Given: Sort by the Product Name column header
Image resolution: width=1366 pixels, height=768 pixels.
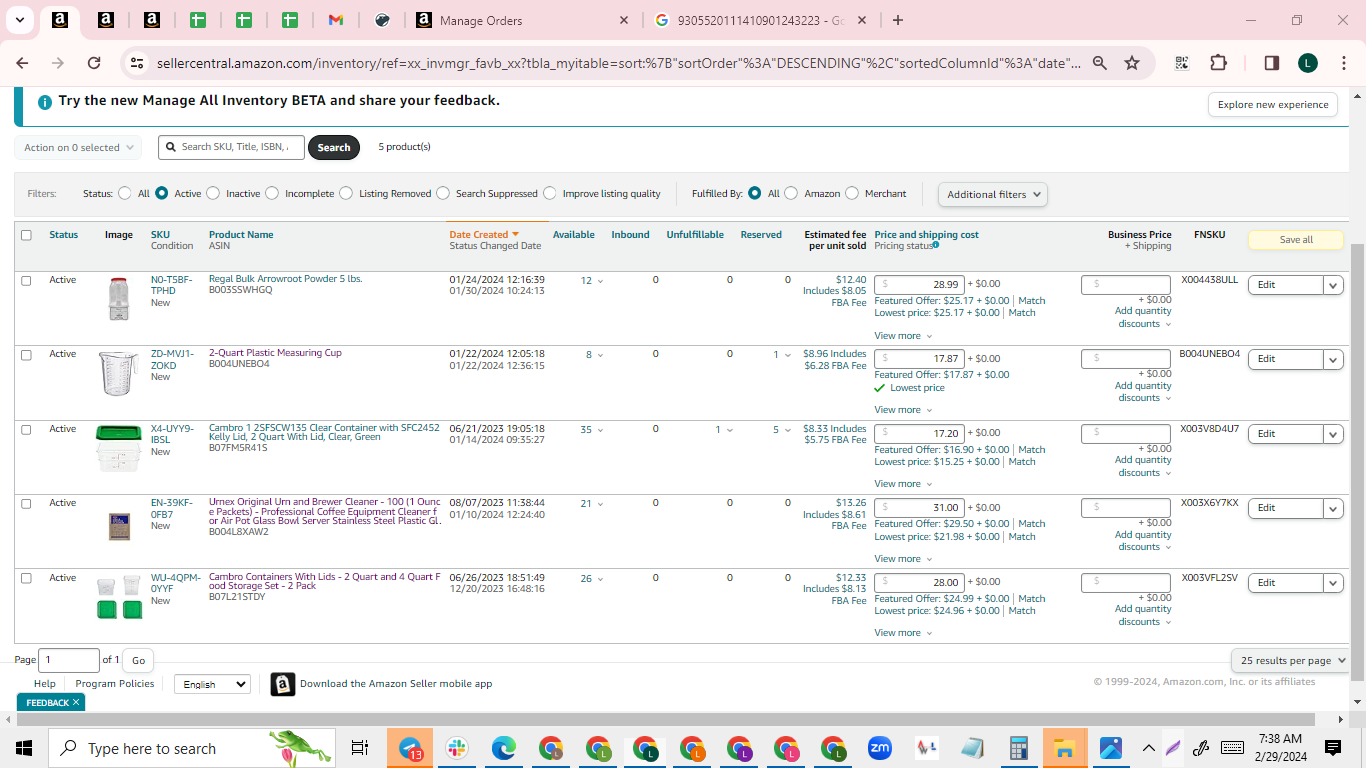Looking at the screenshot, I should click(241, 235).
